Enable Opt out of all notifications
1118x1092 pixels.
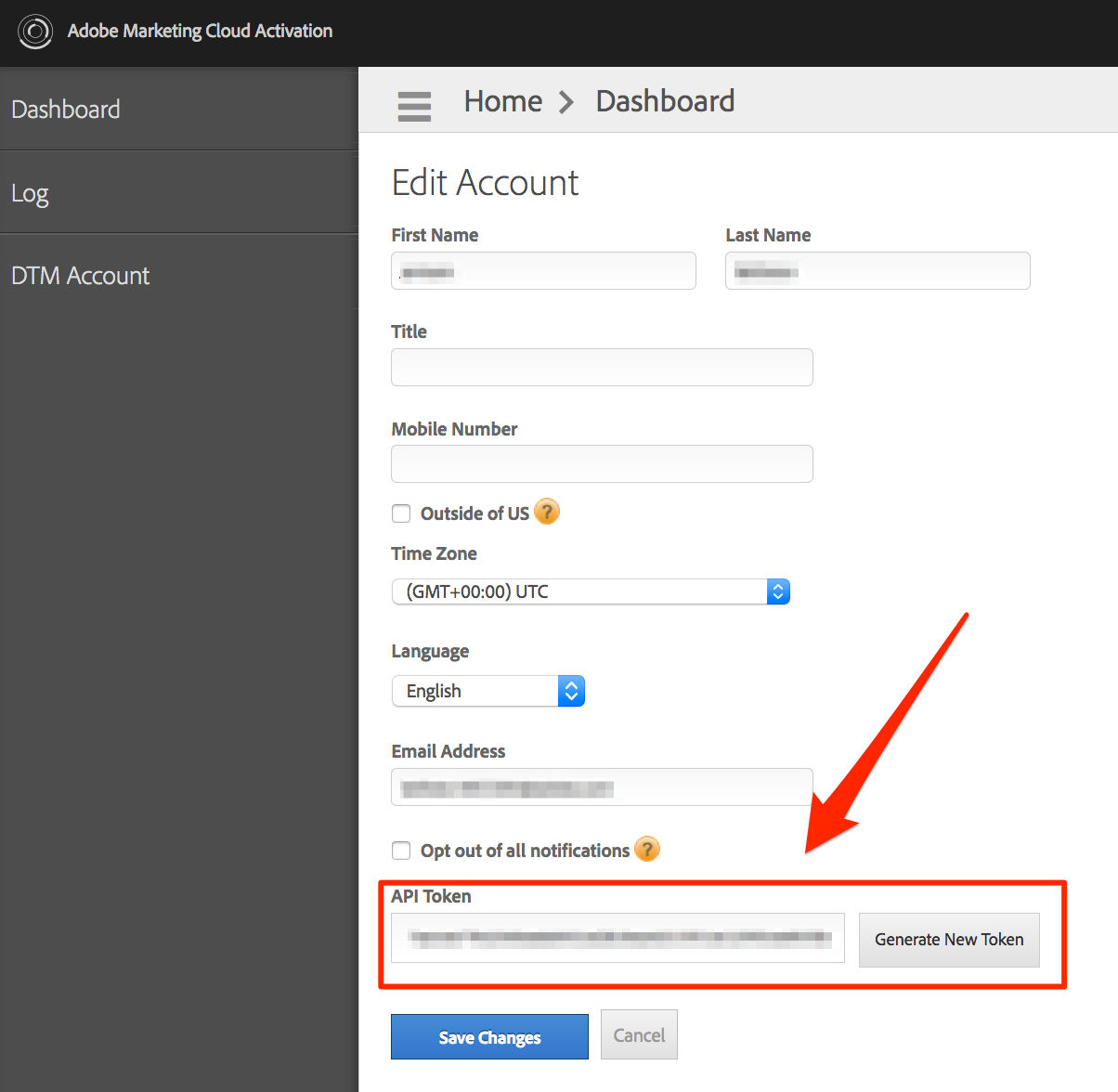pos(401,851)
